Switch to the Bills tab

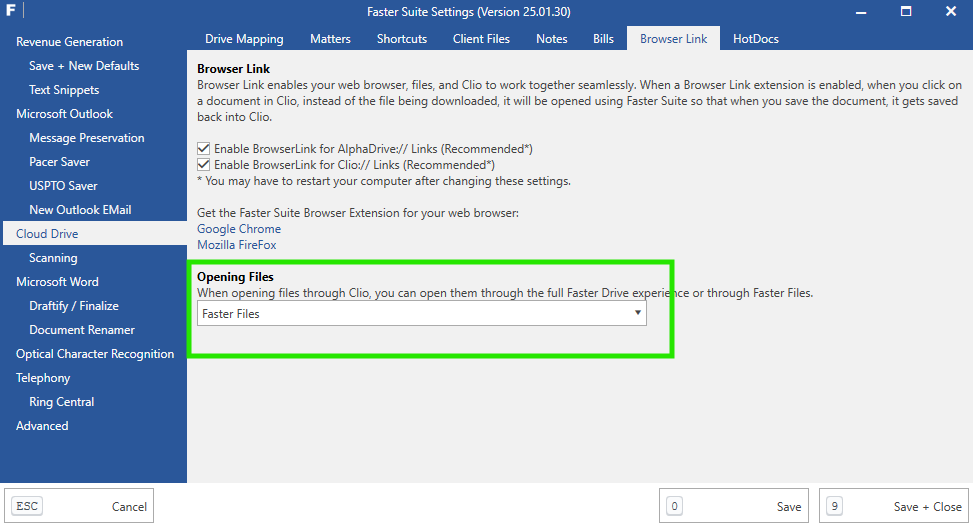[603, 38]
